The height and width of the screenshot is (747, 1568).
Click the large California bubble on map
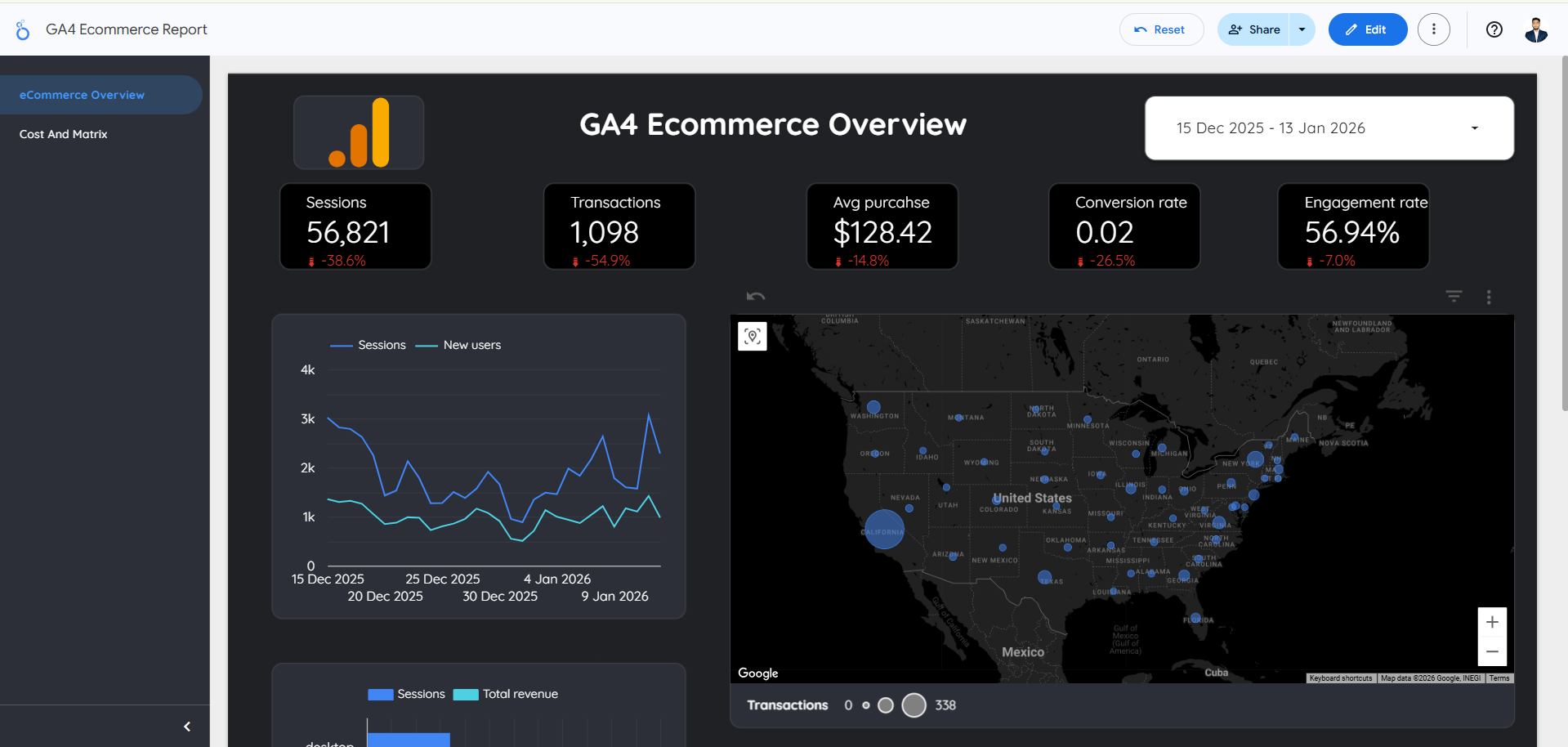point(884,530)
